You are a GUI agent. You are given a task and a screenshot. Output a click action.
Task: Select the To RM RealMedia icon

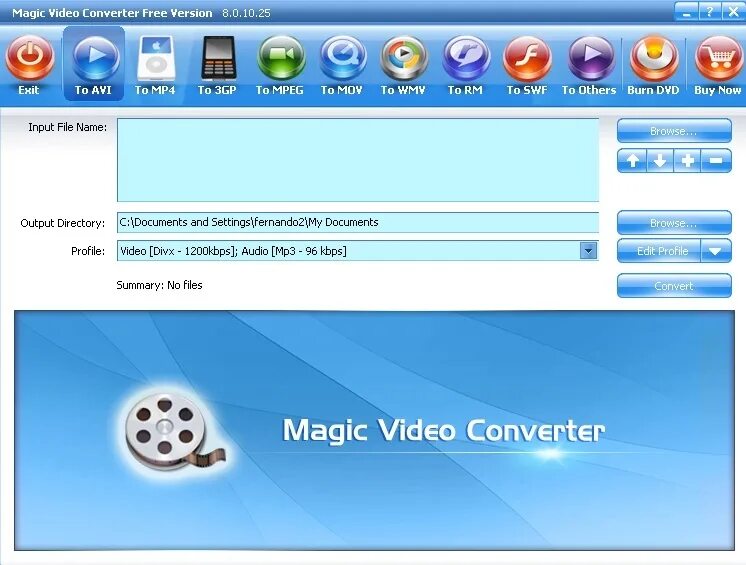466,59
